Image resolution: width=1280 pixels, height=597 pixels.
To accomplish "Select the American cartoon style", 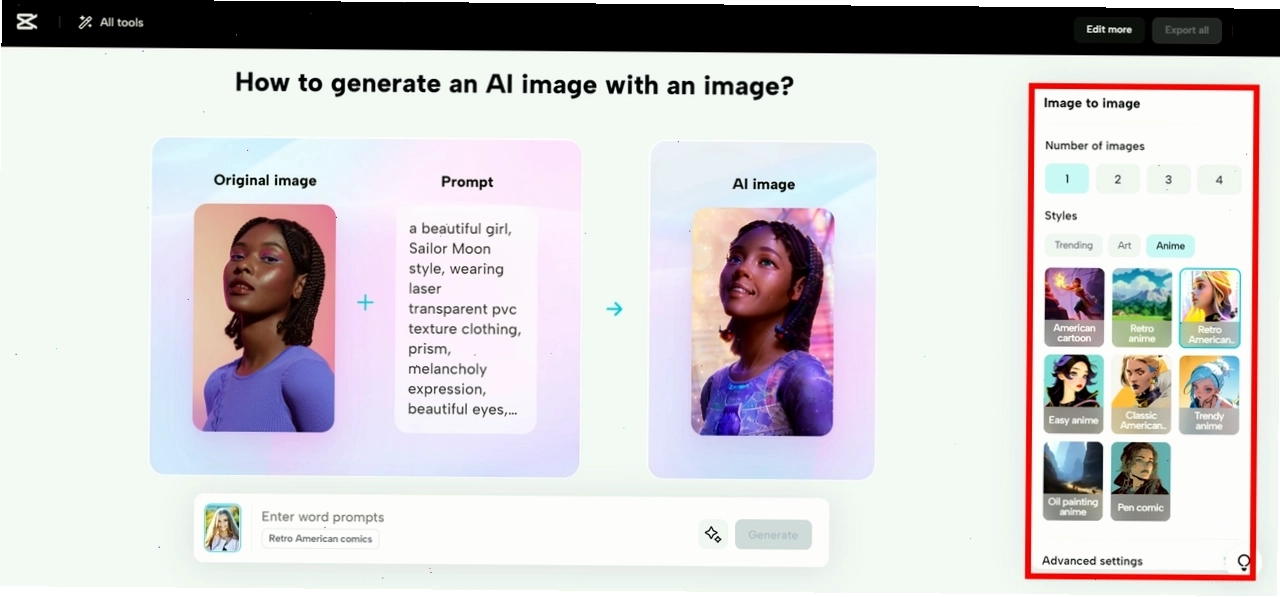I will point(1074,307).
